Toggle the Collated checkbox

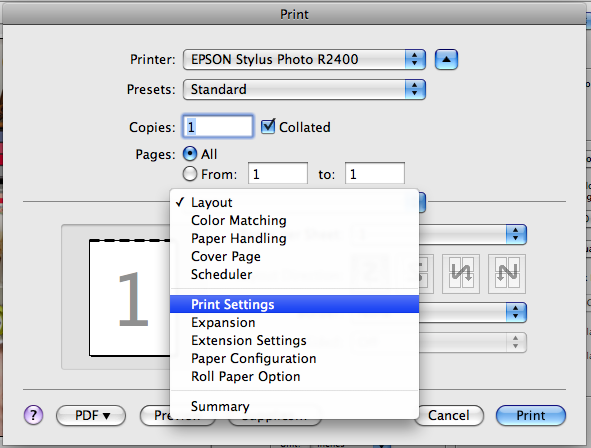pos(268,127)
